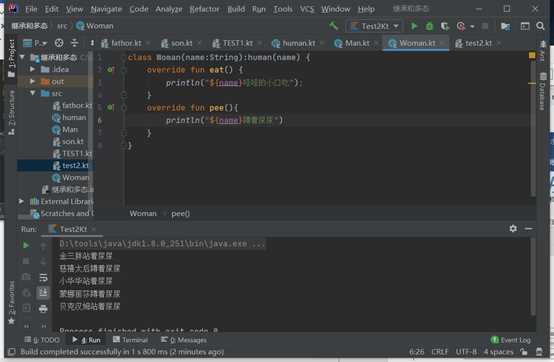
Task: Toggle soft-wrap icon in Run panel
Action: point(43,277)
